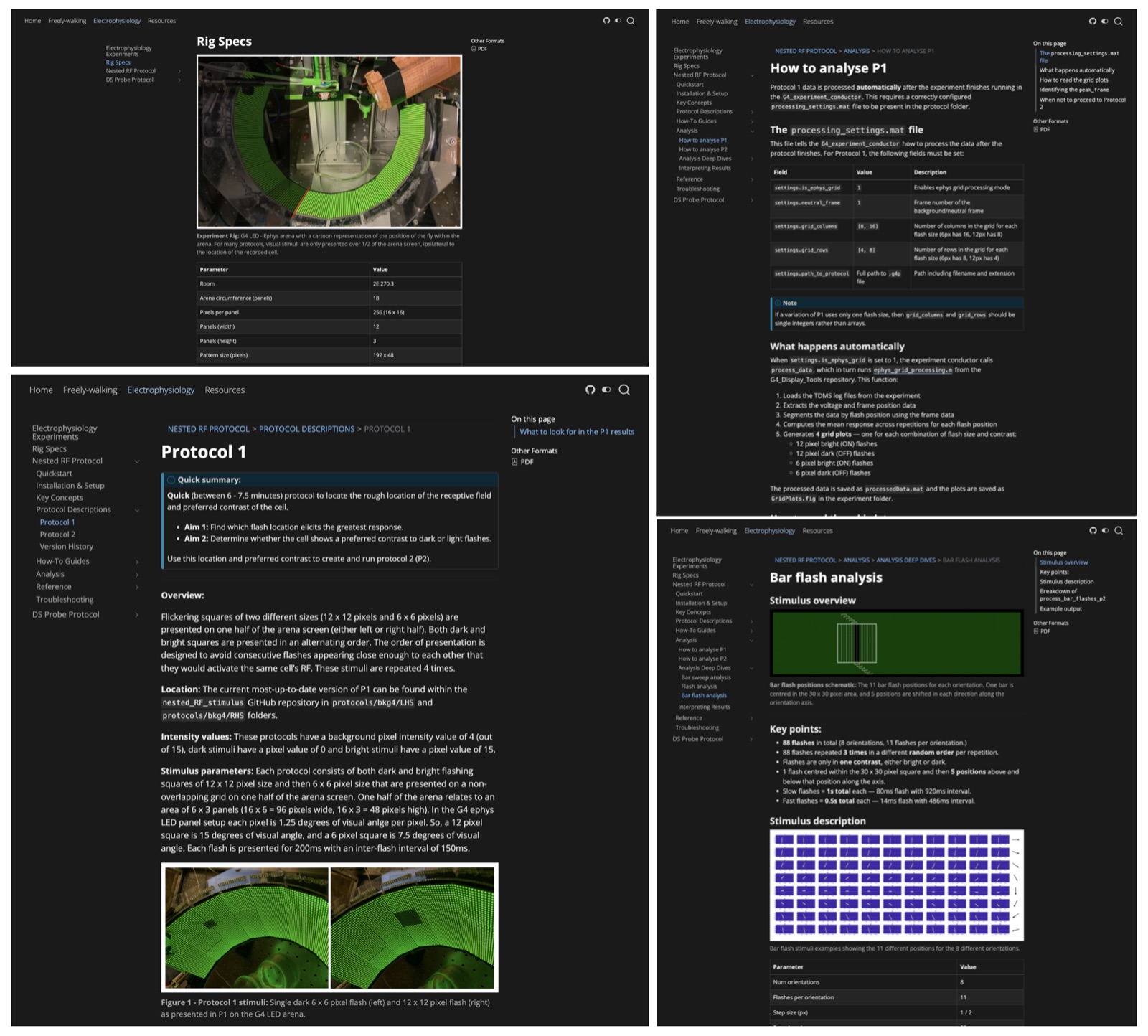This screenshot has height=1036, width=1148.
Task: Open Version History in Protocol 1 page sidebar
Action: point(67,547)
